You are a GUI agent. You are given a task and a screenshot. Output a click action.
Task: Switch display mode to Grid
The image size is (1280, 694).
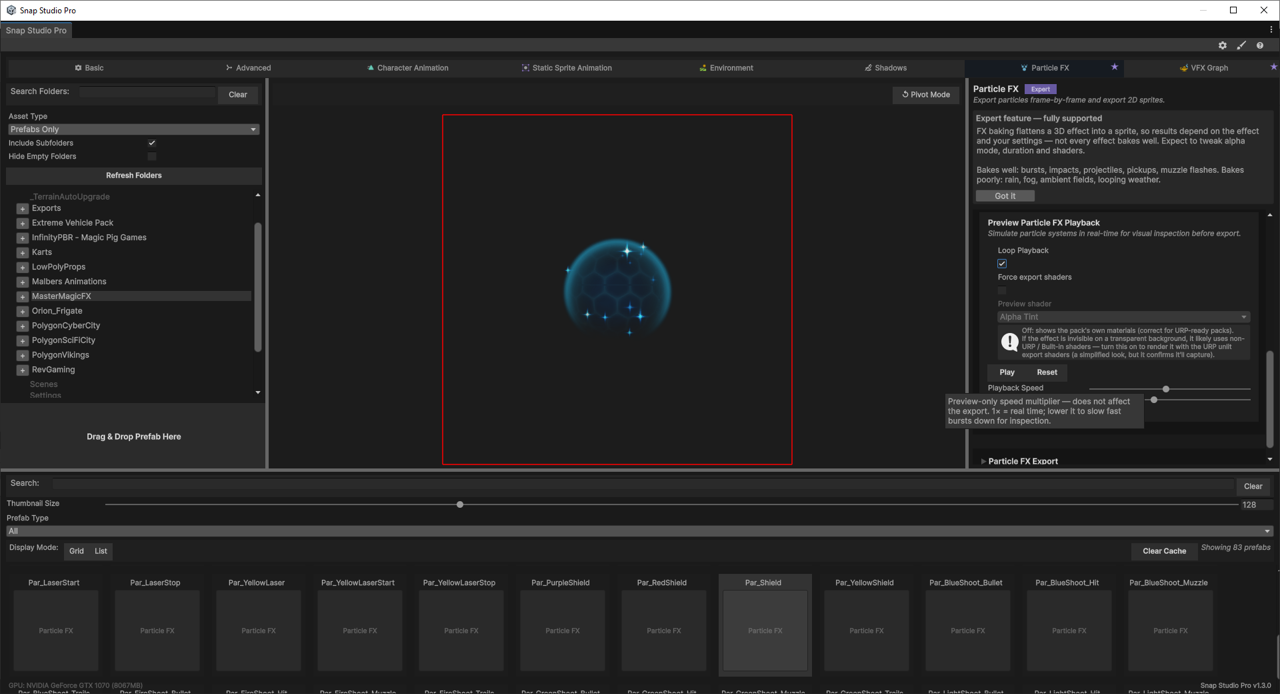(x=77, y=551)
